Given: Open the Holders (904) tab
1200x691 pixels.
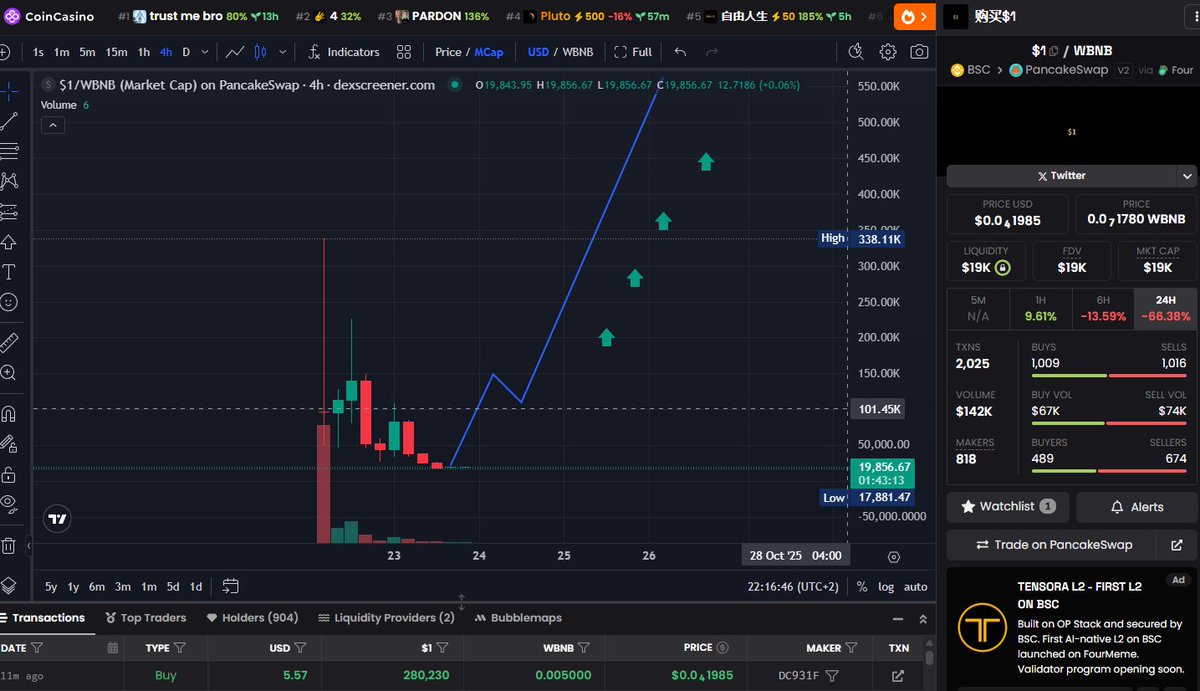Looking at the screenshot, I should click(252, 618).
